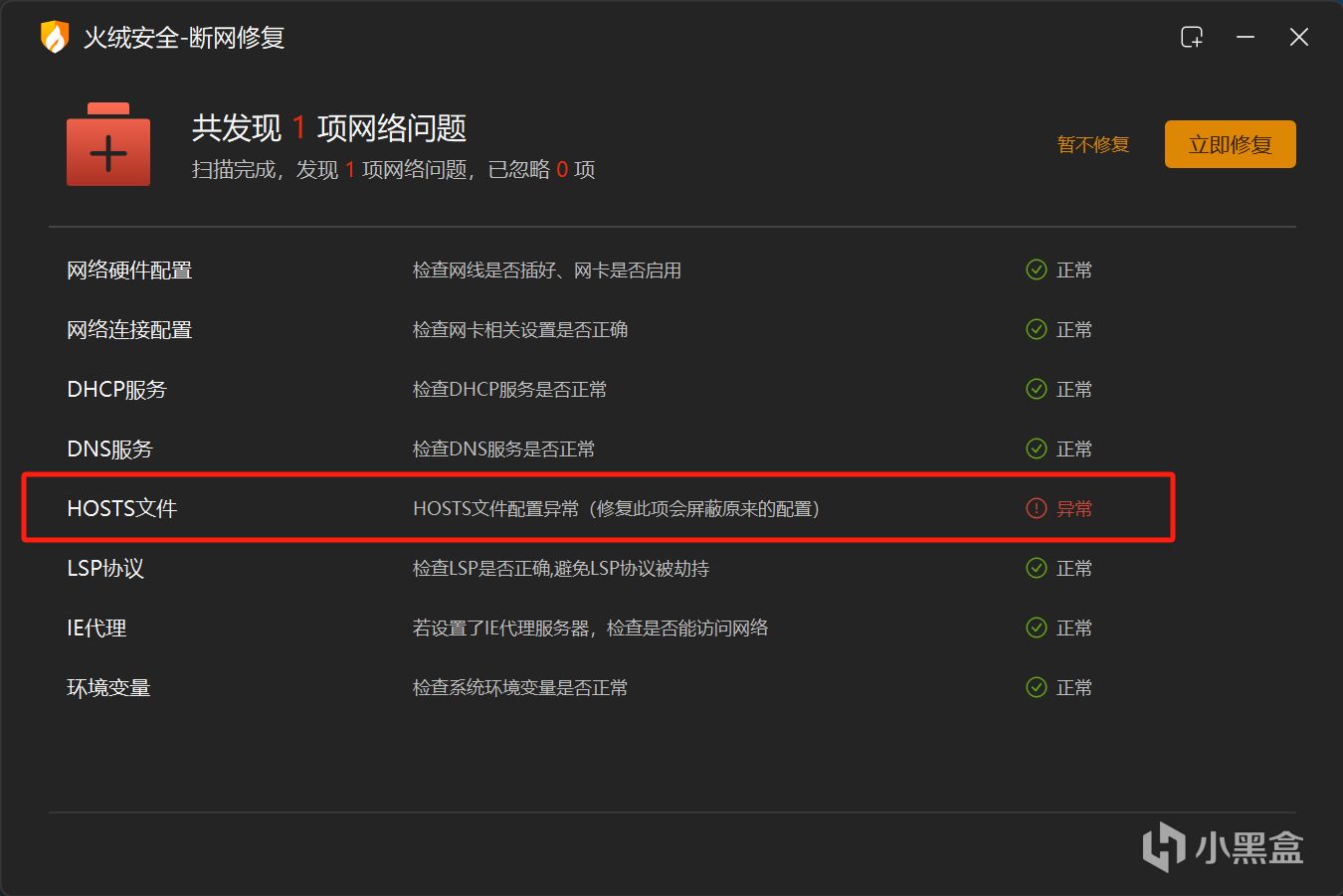1343x896 pixels.
Task: Click the 异常 status text for HOSTS文件
Action: (1074, 508)
